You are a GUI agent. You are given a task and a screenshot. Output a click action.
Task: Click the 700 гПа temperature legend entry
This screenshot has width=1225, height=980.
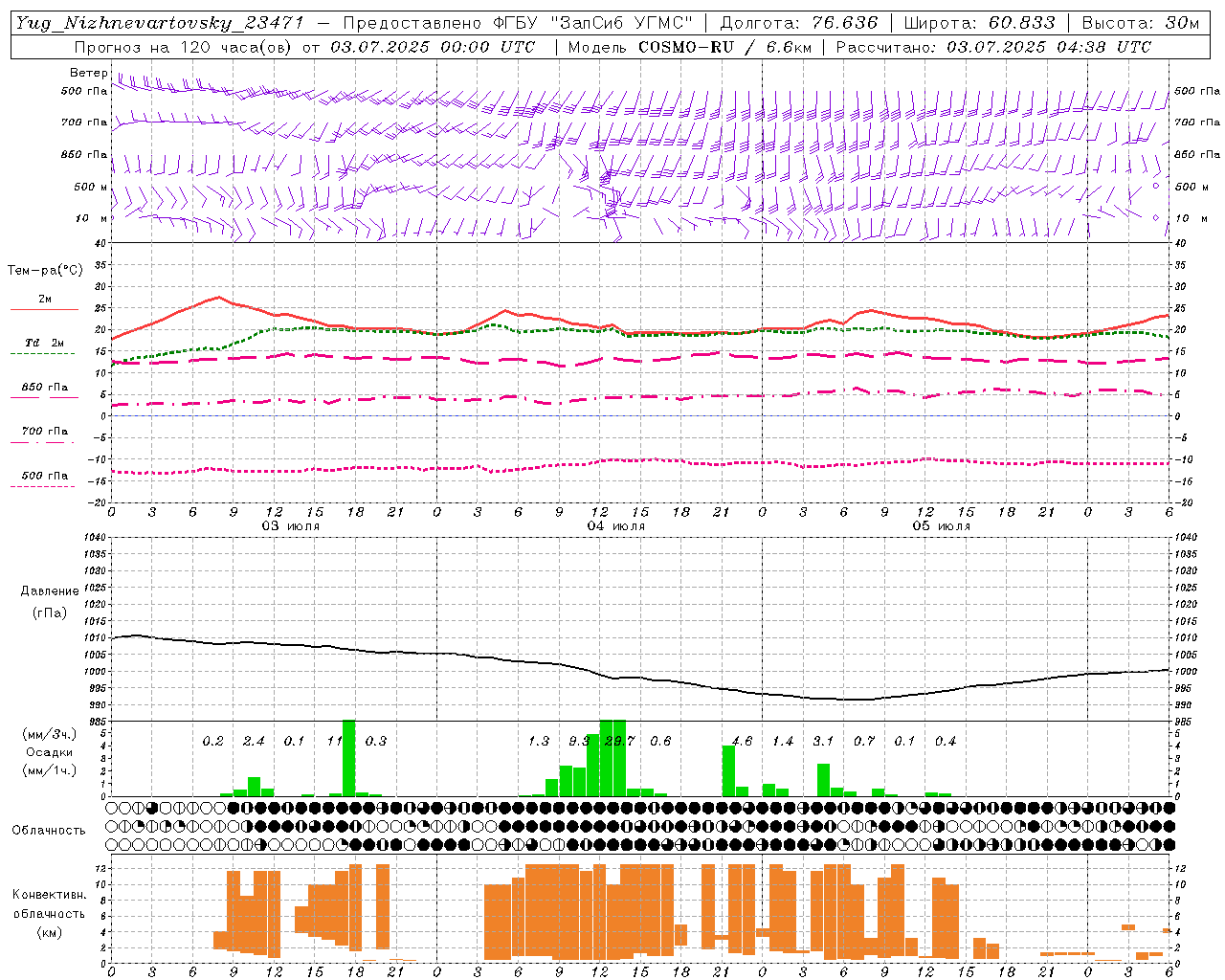(x=44, y=432)
